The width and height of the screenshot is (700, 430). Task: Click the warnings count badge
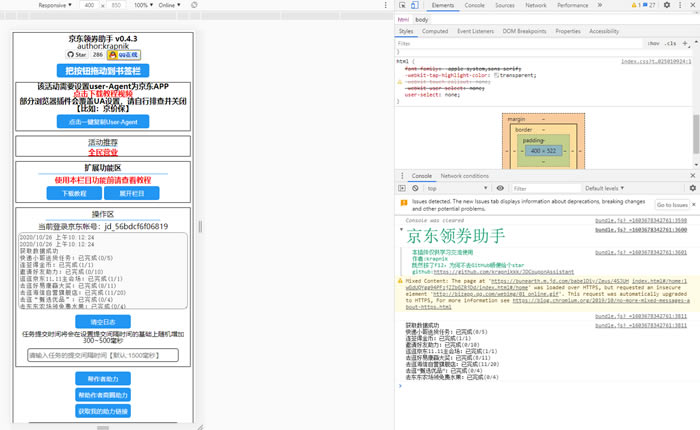point(636,5)
